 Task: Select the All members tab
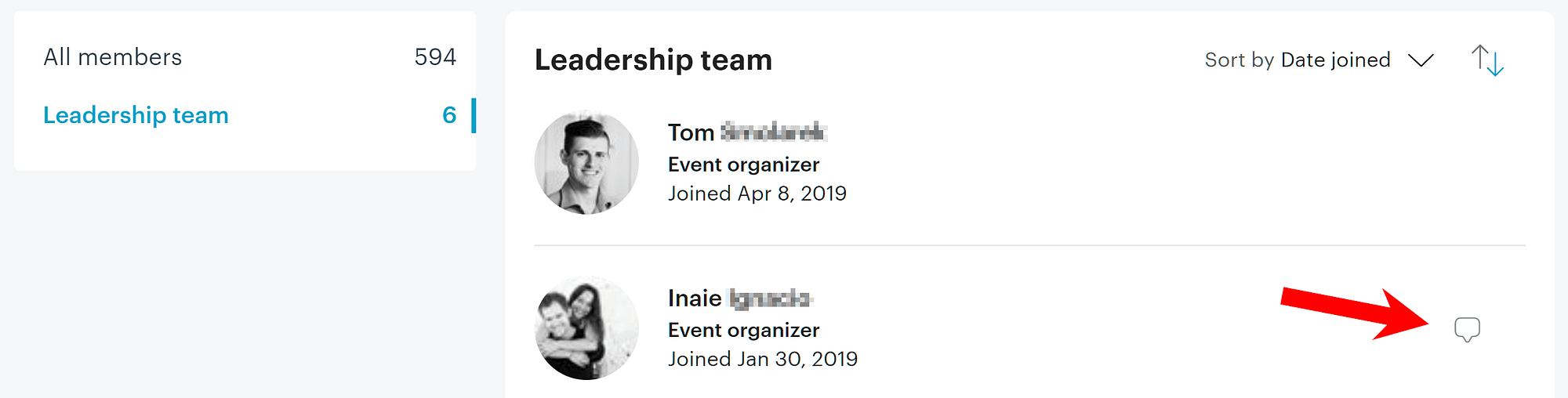pos(113,57)
